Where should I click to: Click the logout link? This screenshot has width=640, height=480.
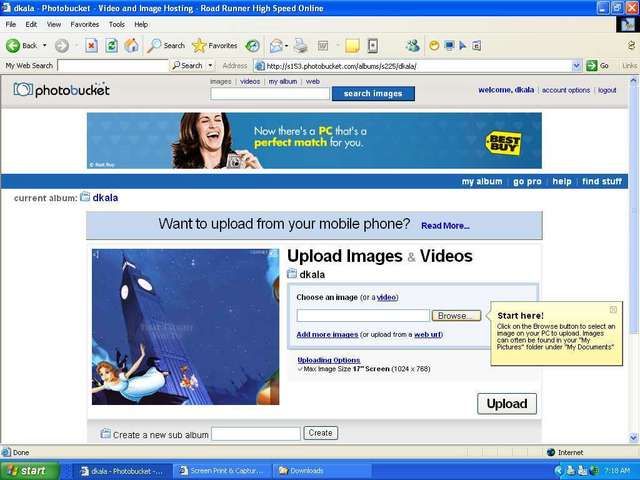click(607, 90)
